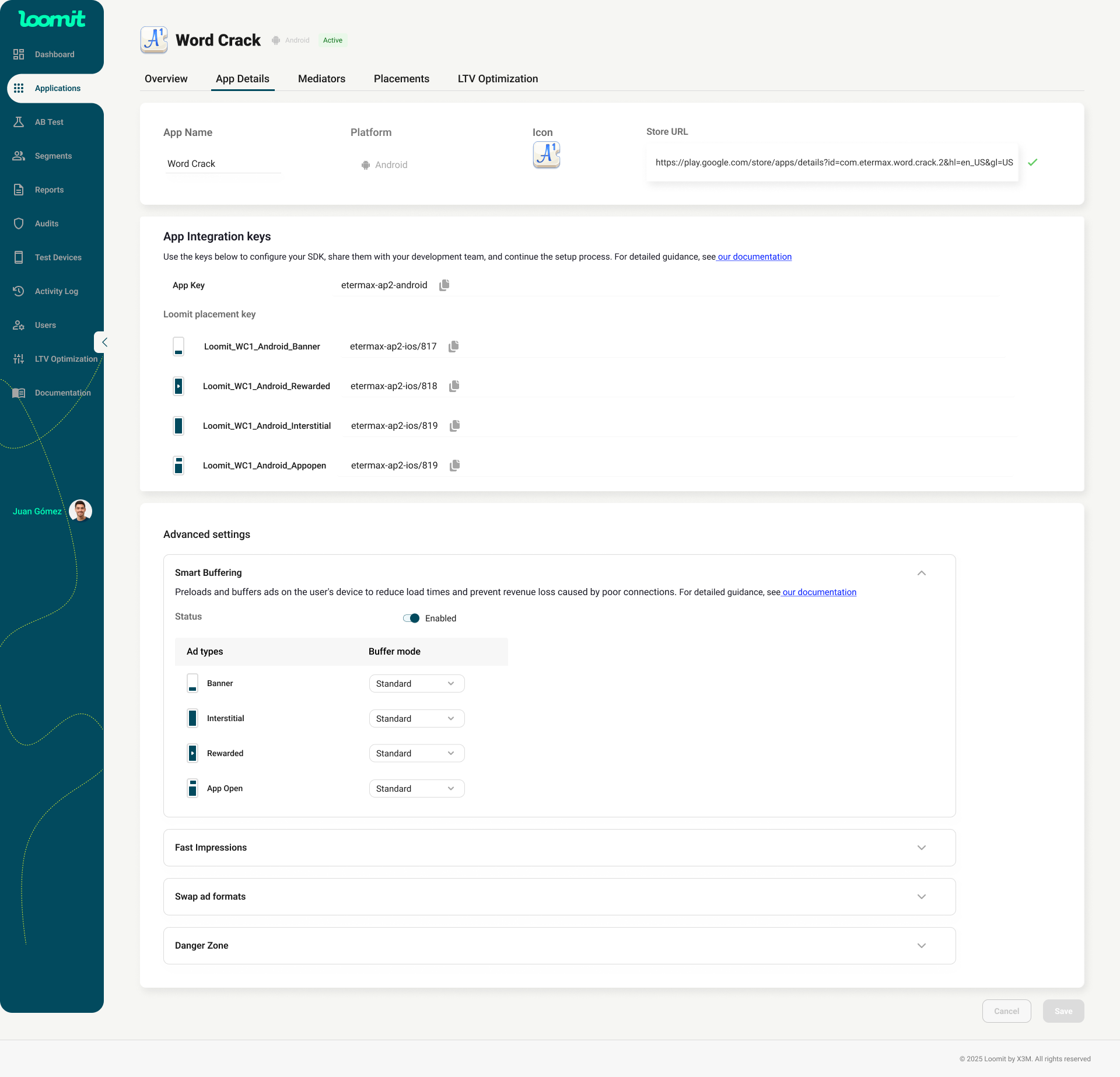
Task: Expand the Danger Zone section
Action: (921, 946)
